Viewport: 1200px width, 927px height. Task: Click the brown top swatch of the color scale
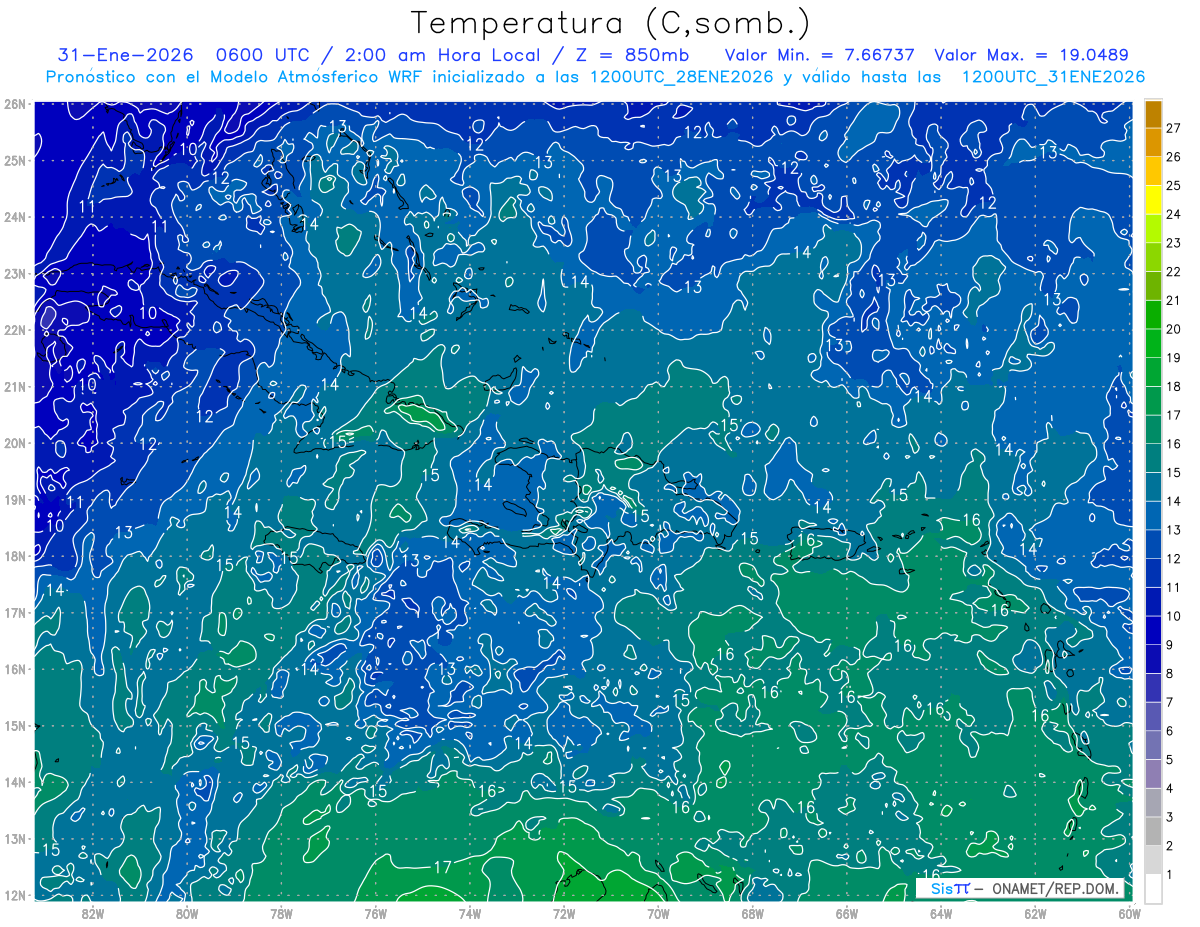(1153, 115)
